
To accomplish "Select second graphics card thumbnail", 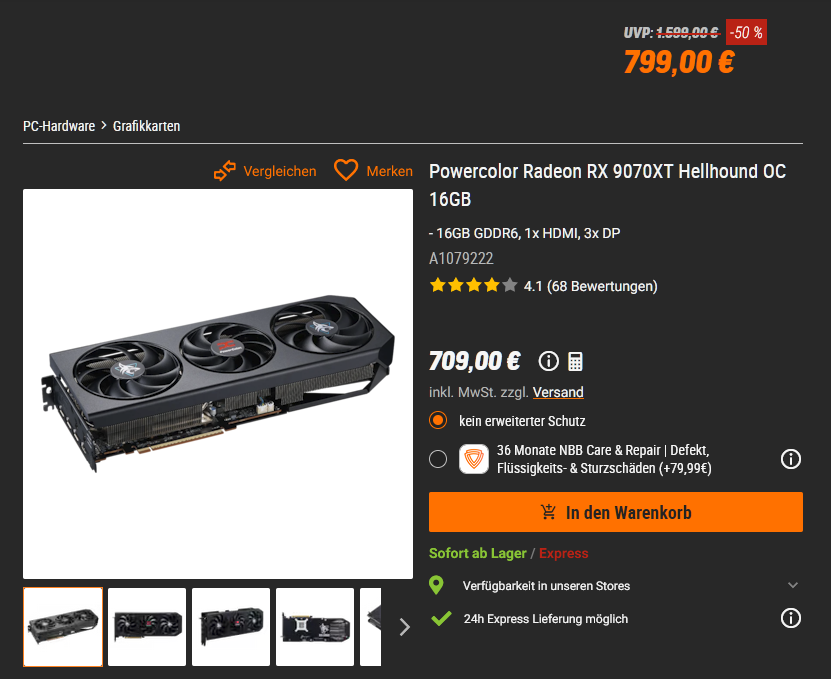I will coord(147,627).
